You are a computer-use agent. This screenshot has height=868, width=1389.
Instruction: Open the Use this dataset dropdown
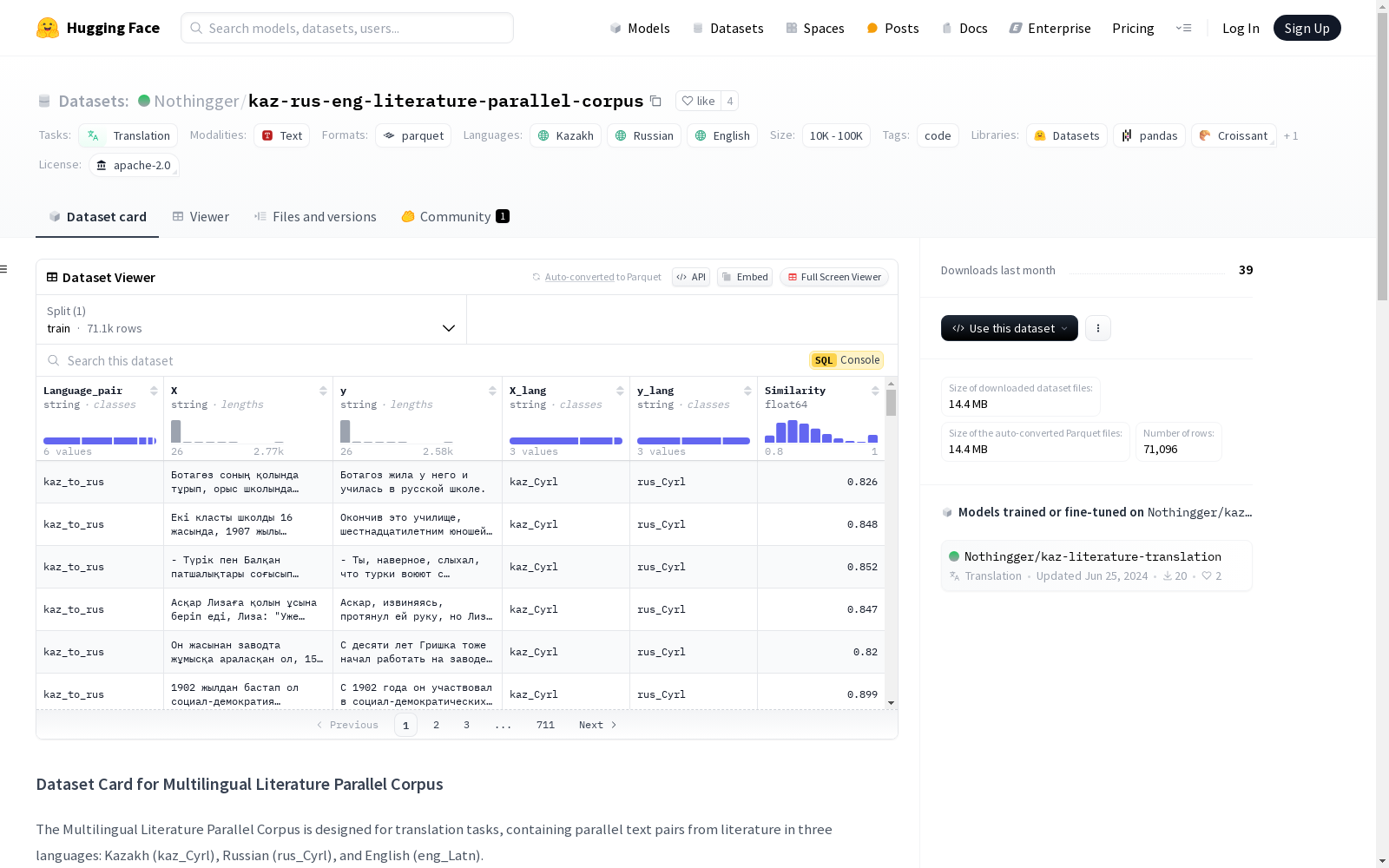(1010, 328)
